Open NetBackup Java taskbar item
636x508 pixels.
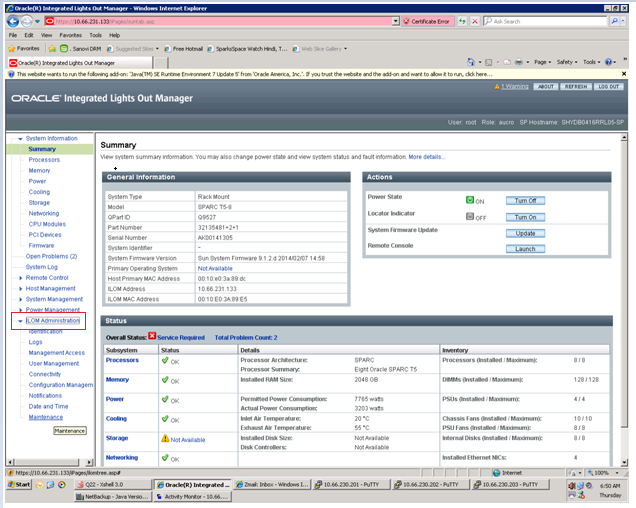click(113, 496)
